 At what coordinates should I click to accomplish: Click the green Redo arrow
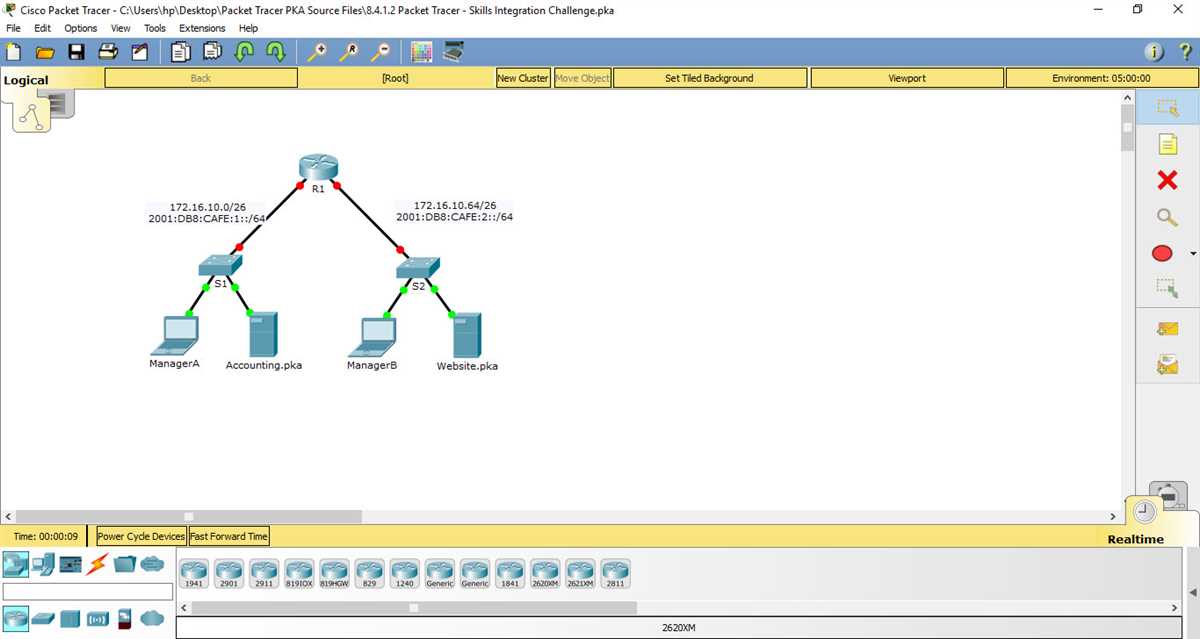click(x=276, y=52)
